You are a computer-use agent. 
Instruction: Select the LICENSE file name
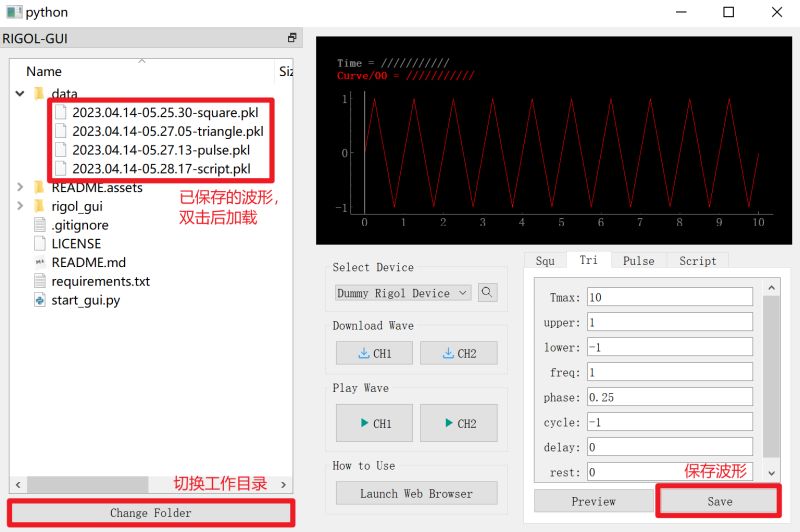click(x=76, y=243)
